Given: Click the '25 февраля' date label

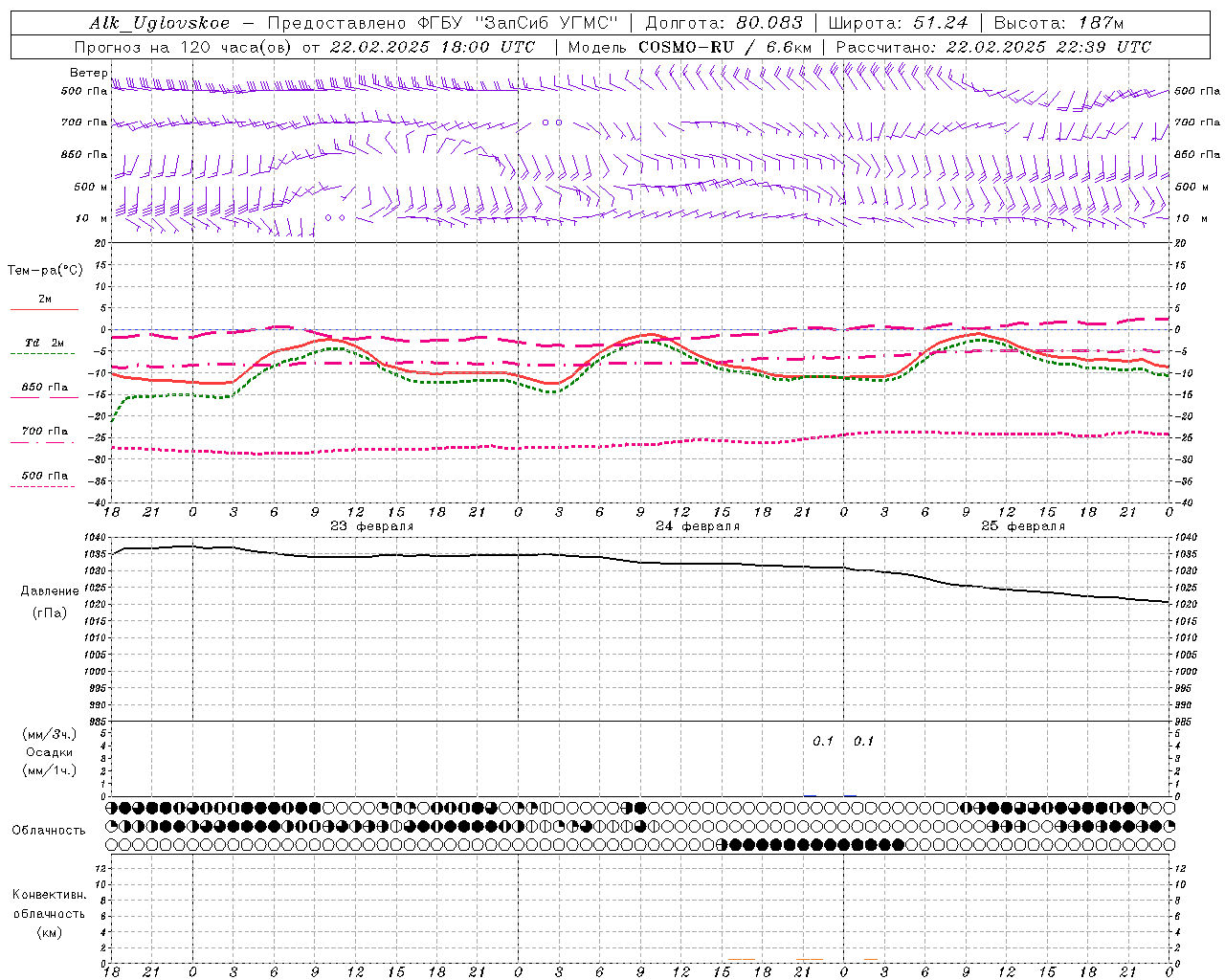Looking at the screenshot, I should pos(1023,526).
